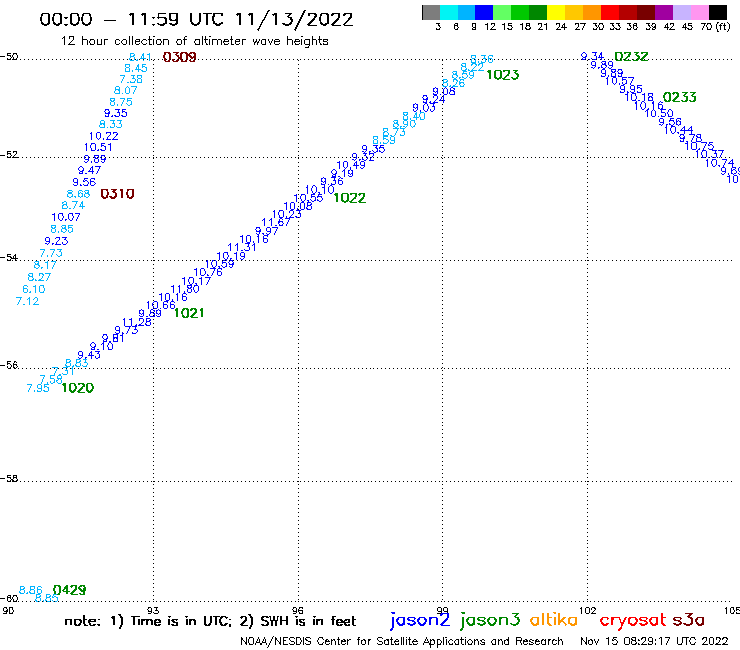Viewport: 740px width, 650px height.
Task: Click the 8.45 wave height reading
Action: click(x=136, y=68)
